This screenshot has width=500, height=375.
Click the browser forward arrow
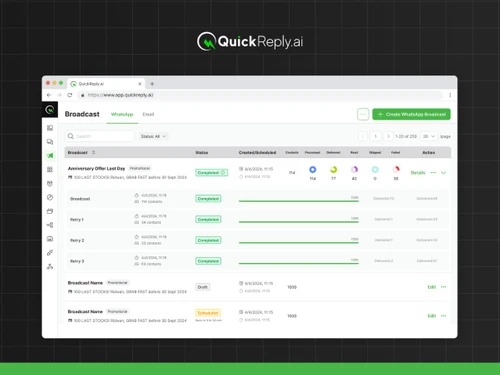pyautogui.click(x=59, y=95)
